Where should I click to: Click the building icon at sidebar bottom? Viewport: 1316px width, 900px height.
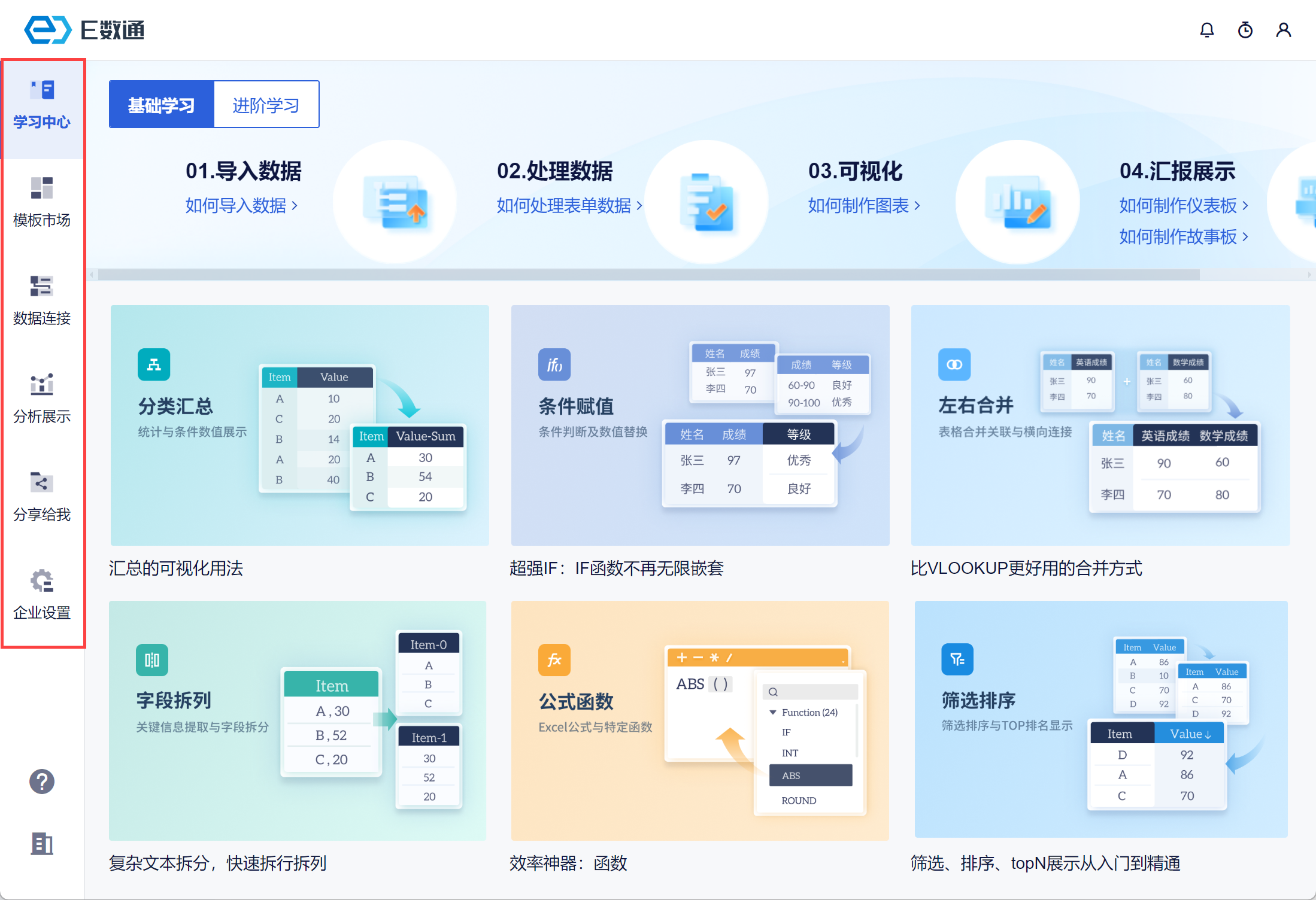click(42, 844)
